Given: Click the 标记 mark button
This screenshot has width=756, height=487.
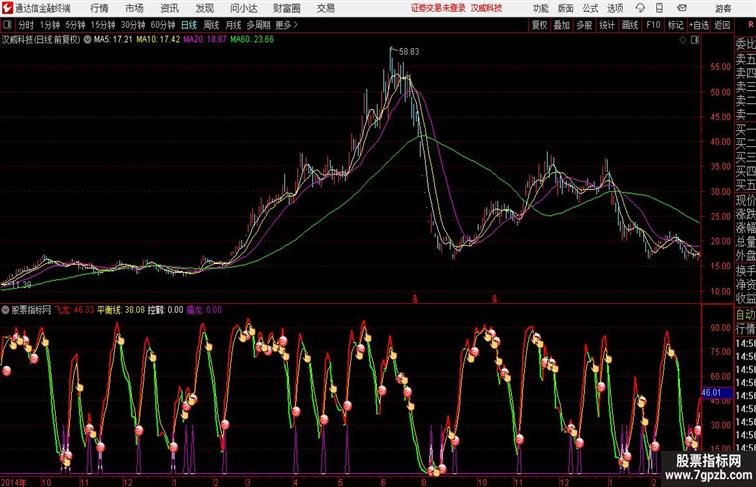Looking at the screenshot, I should point(675,25).
